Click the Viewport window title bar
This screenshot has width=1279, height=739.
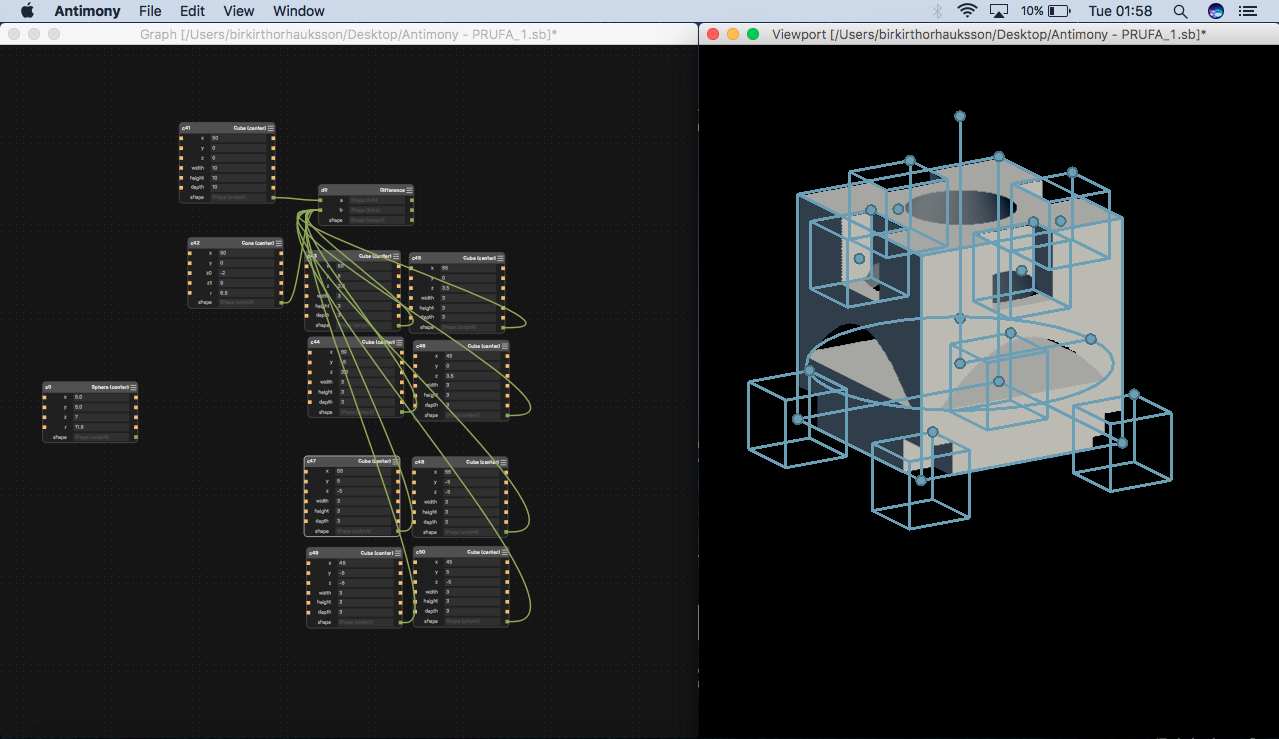(989, 34)
